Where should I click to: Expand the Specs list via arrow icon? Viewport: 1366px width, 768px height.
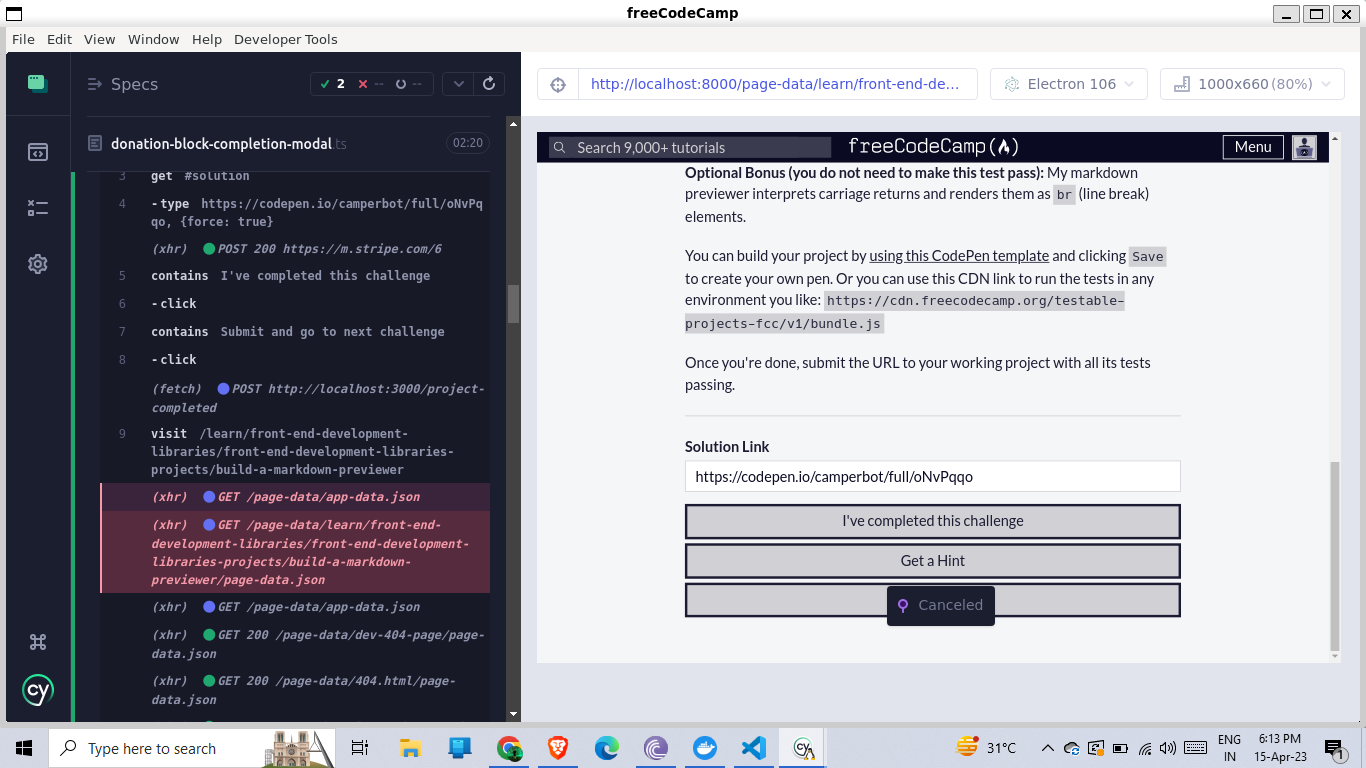tap(96, 84)
